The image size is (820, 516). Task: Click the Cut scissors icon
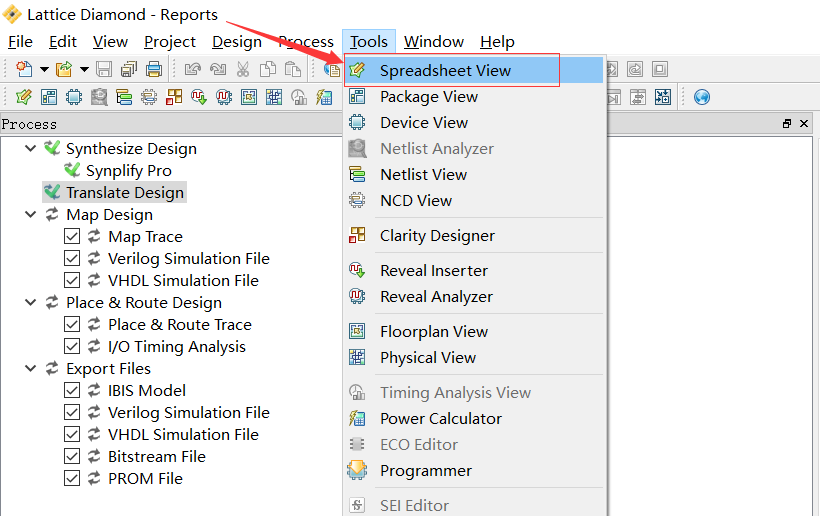pyautogui.click(x=243, y=69)
